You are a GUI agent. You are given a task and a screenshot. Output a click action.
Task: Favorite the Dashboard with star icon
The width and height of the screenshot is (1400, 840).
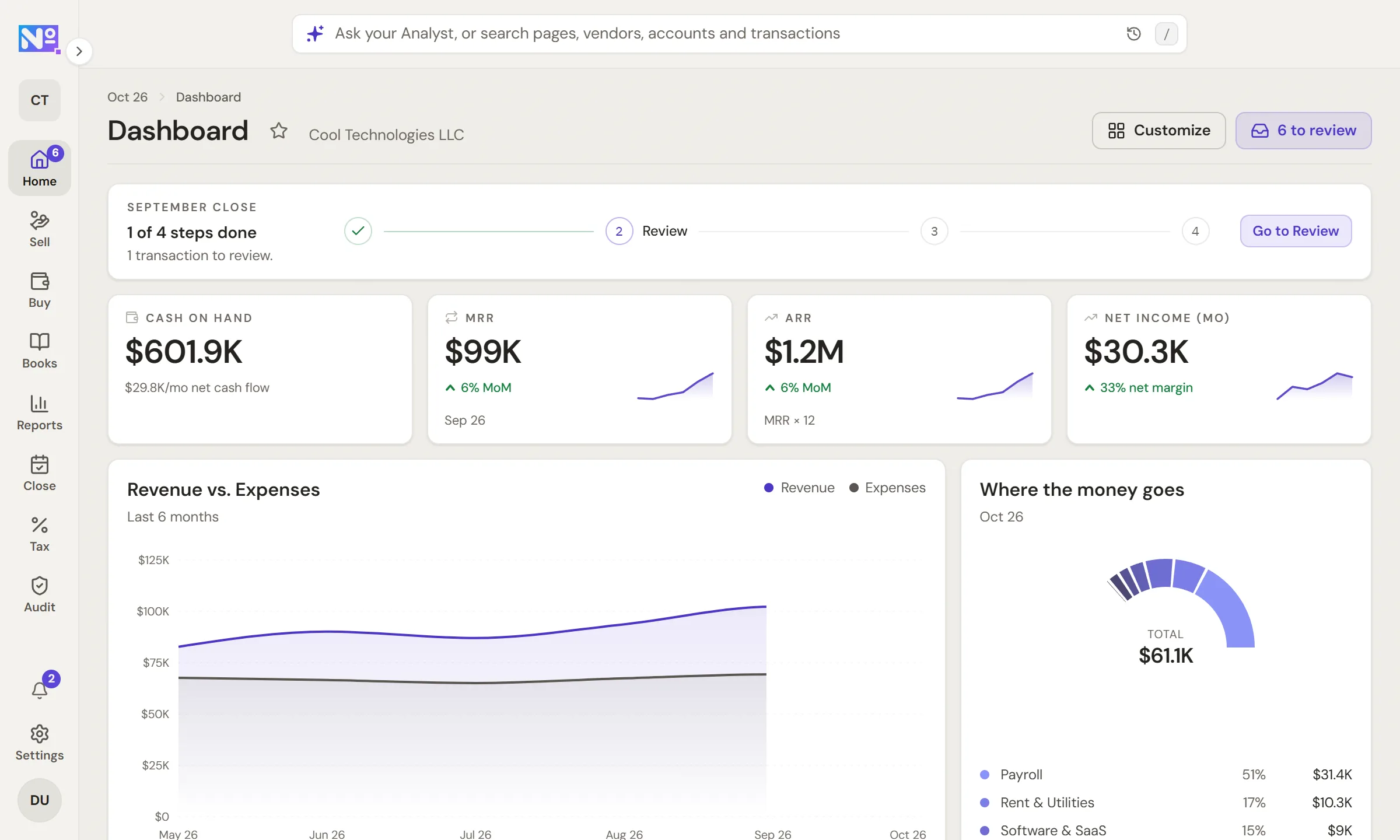279,131
